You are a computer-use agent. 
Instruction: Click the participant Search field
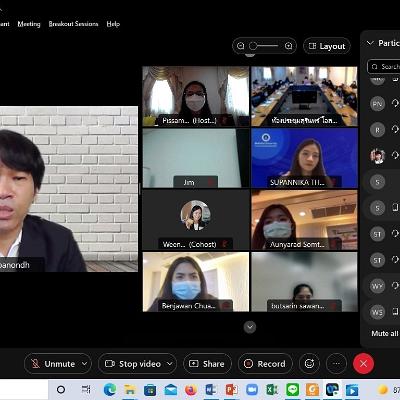click(384, 67)
